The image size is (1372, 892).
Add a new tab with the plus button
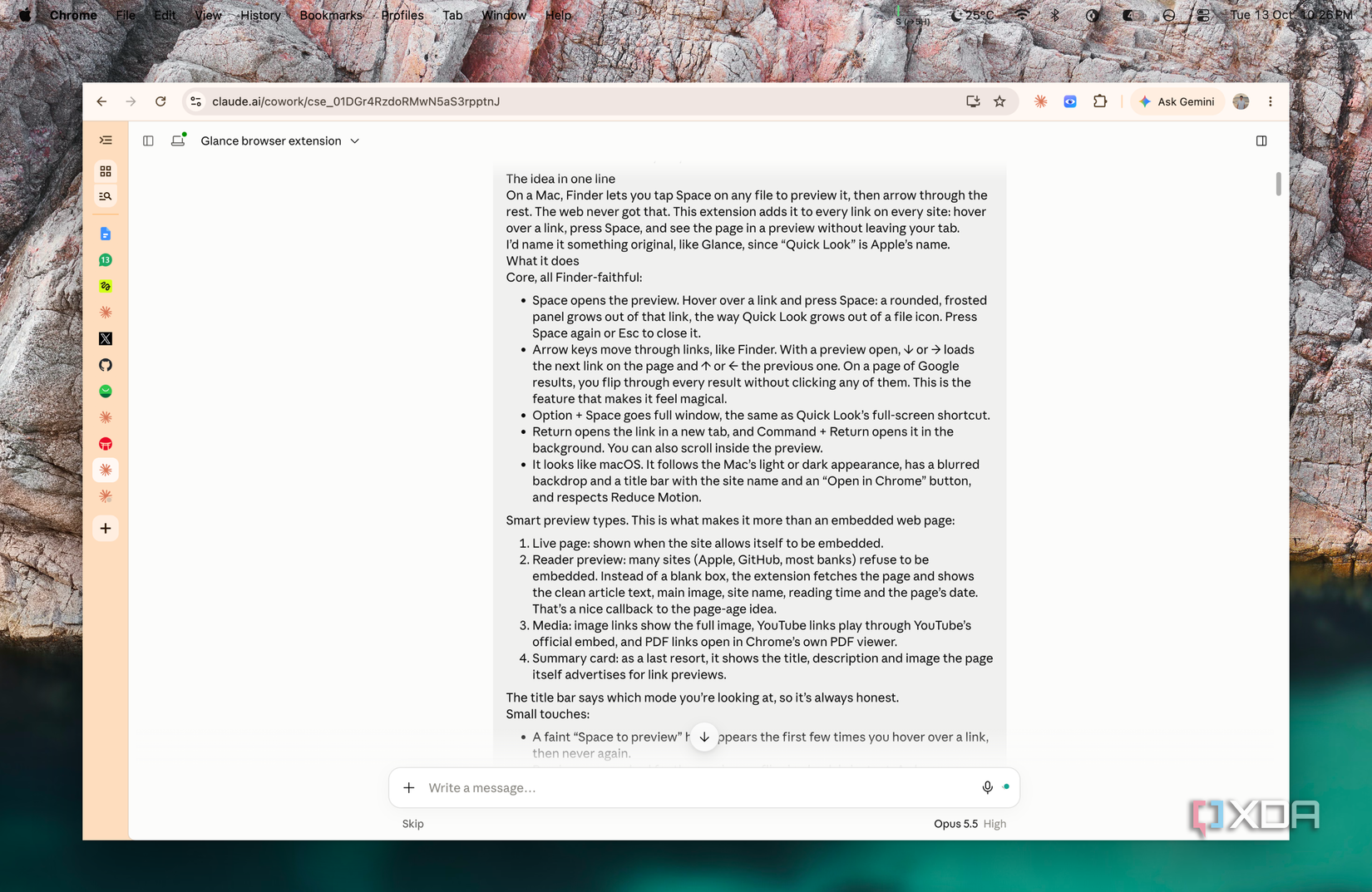coord(106,529)
